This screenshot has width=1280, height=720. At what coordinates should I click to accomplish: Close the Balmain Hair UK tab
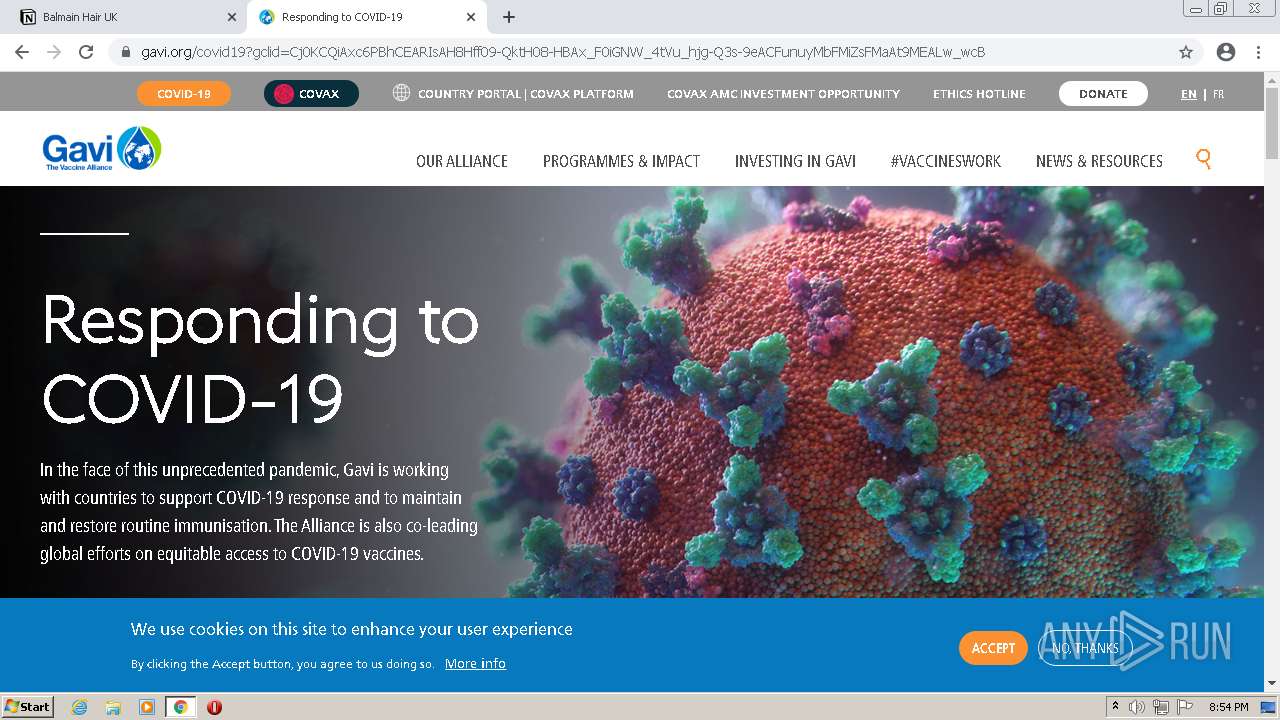click(231, 17)
